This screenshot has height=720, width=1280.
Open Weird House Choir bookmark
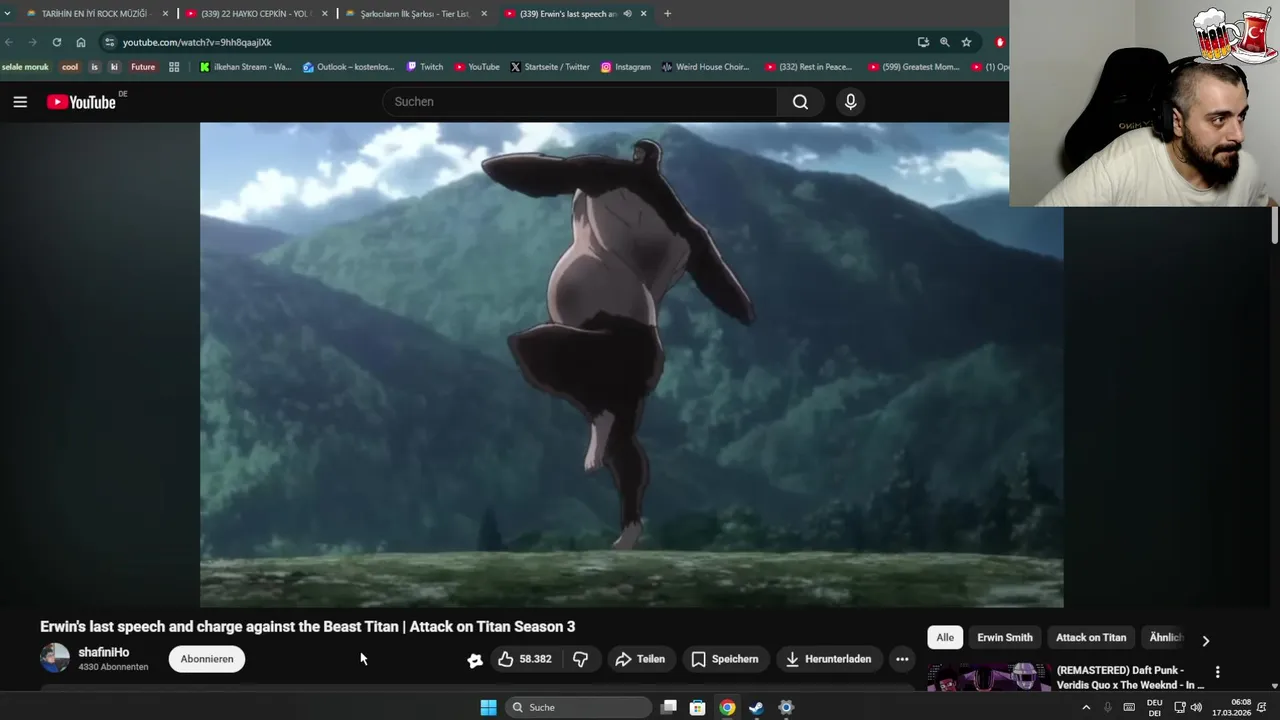(x=705, y=67)
